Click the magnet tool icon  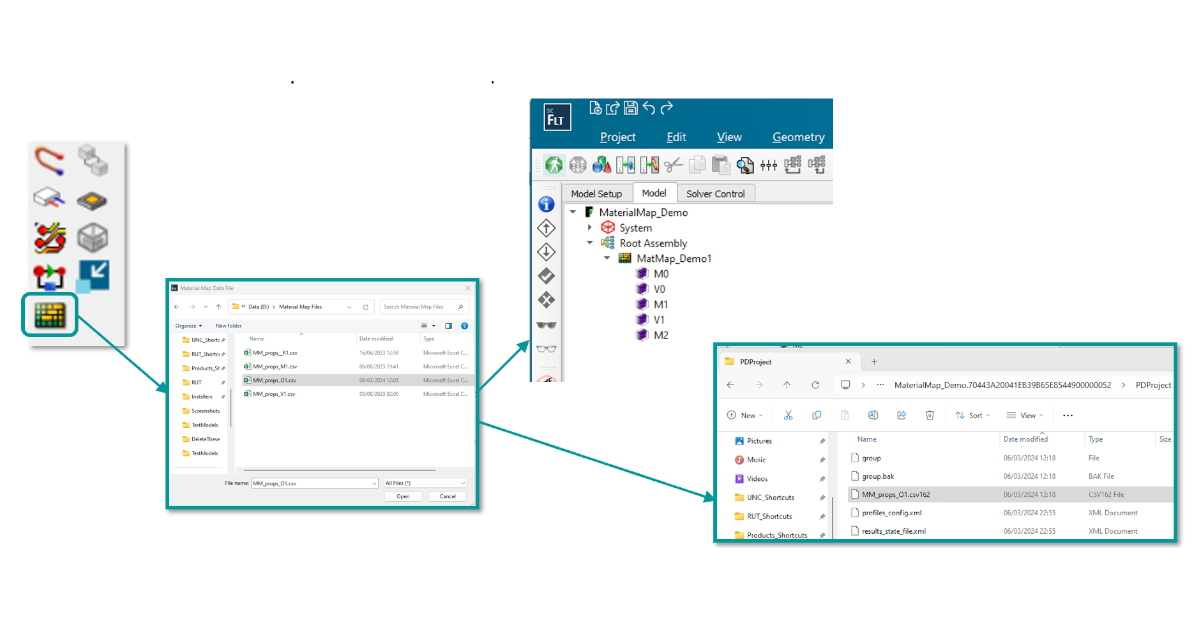(x=48, y=160)
